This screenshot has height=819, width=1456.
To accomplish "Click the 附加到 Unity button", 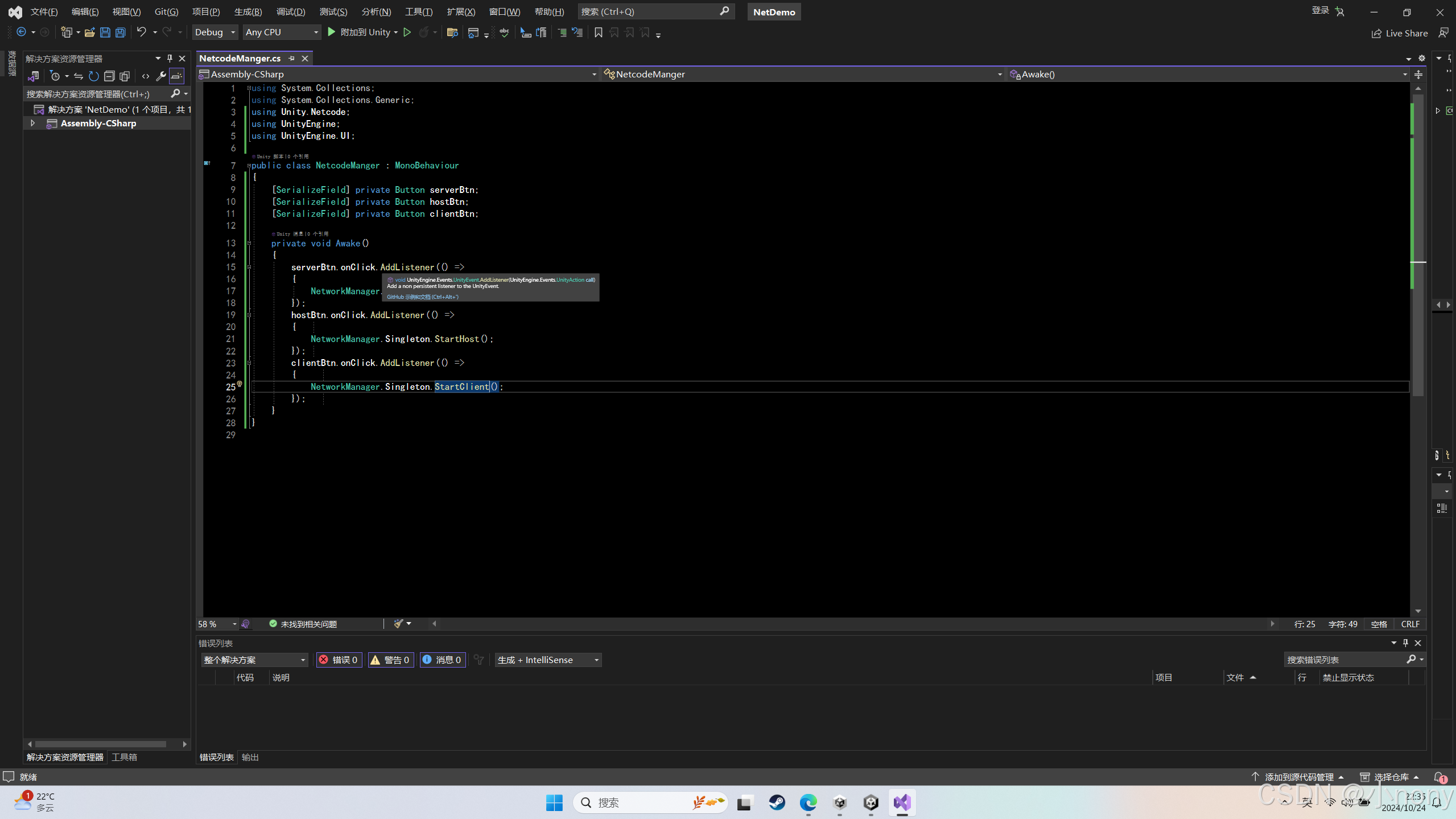I will point(362,32).
